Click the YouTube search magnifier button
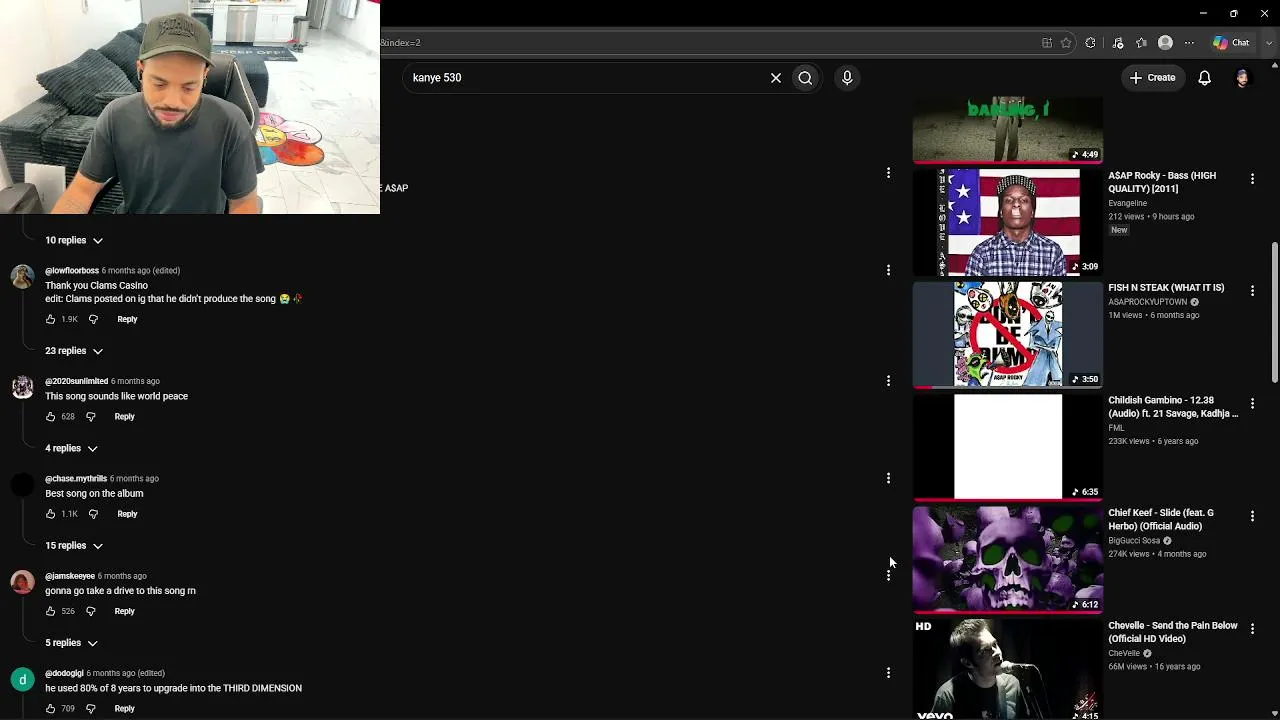The height and width of the screenshot is (720, 1280). tap(805, 78)
